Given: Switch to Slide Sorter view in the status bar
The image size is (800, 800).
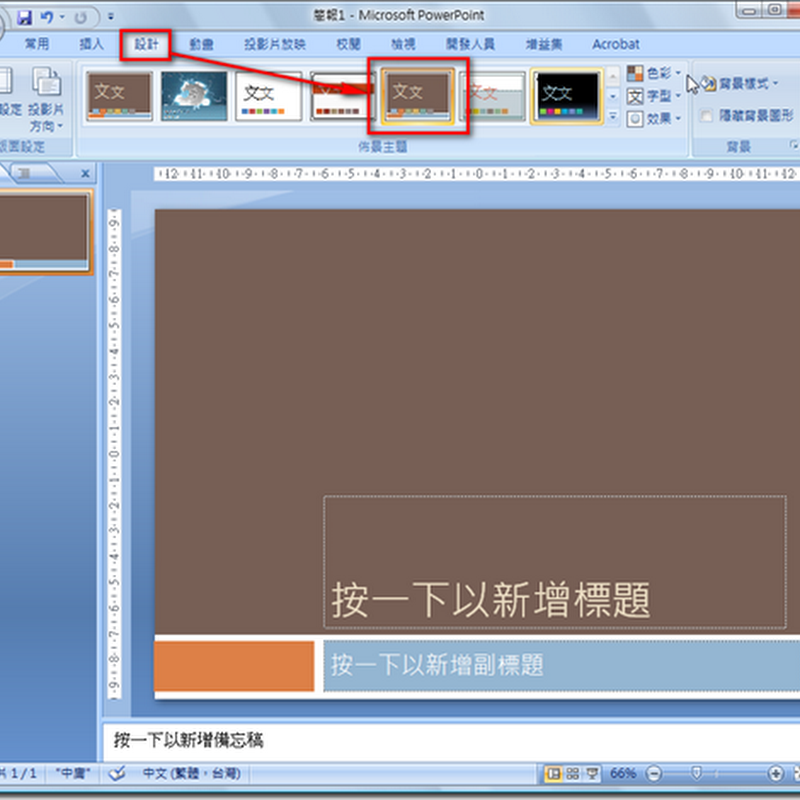Looking at the screenshot, I should (571, 773).
